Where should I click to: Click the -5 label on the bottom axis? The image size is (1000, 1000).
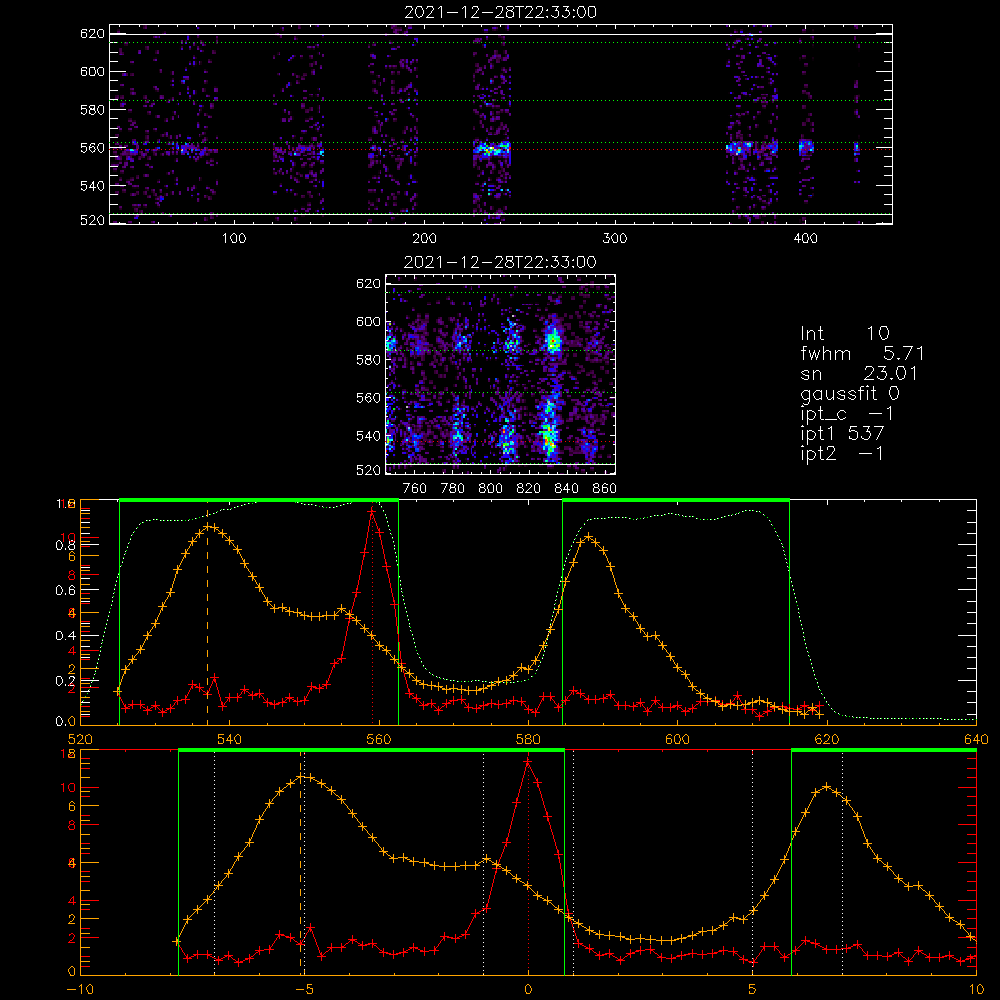[304, 990]
